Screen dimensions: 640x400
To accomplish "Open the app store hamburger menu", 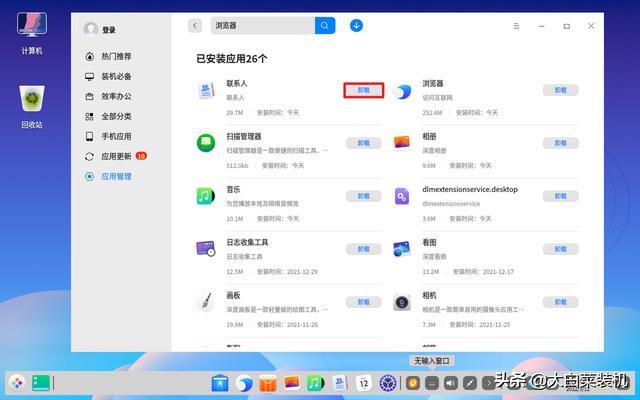I will coord(516,26).
